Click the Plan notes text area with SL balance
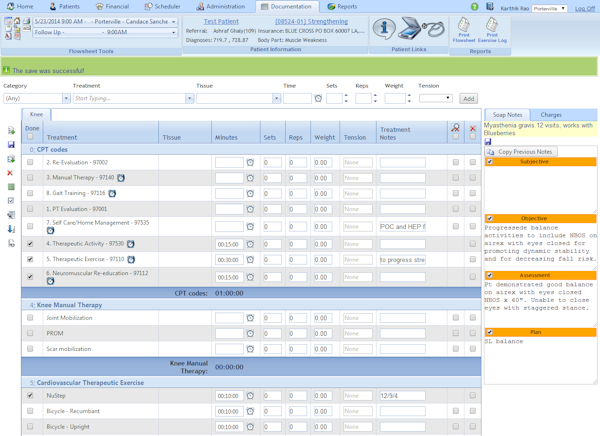600x436 pixels. pyautogui.click(x=540, y=360)
